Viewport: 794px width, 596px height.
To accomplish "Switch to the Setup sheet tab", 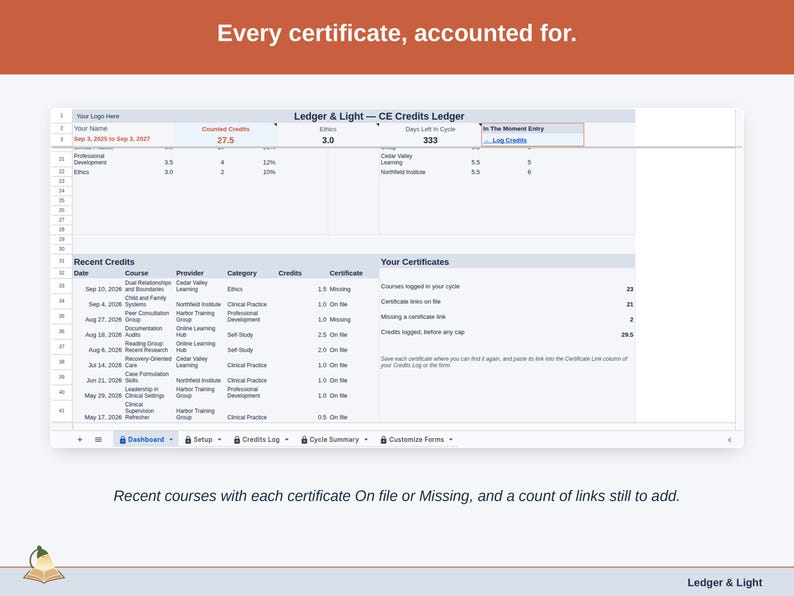I will click(203, 440).
